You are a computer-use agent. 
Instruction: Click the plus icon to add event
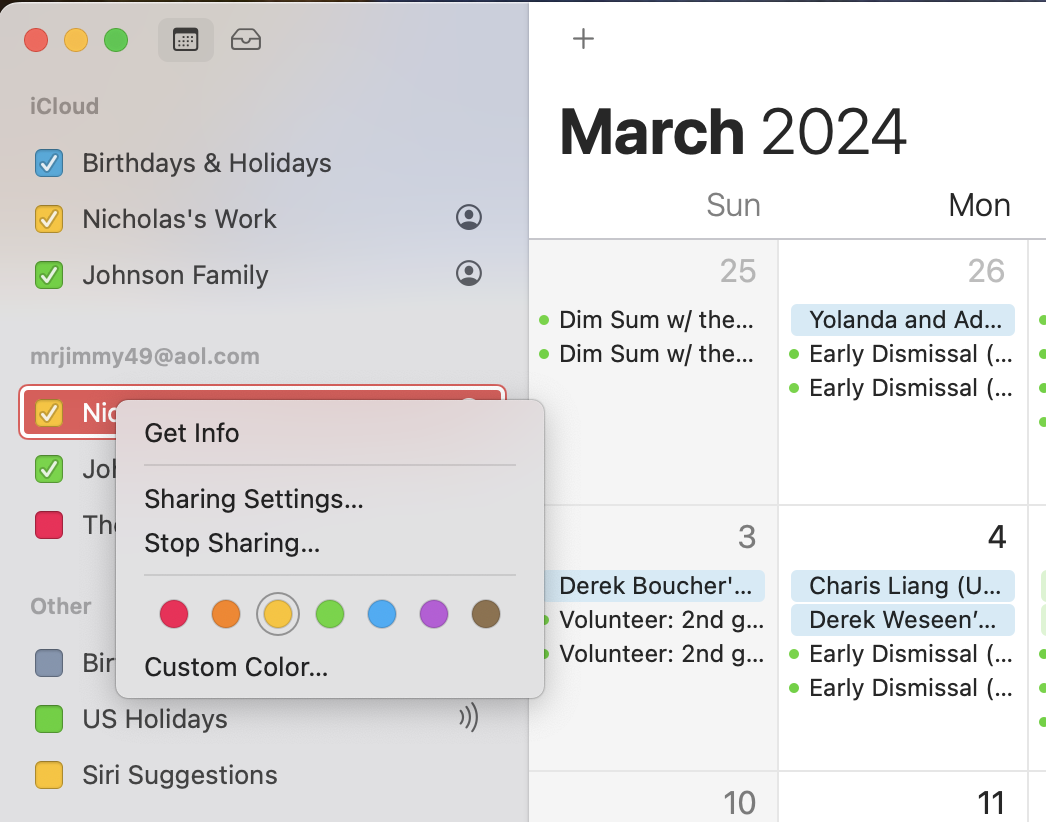583,39
